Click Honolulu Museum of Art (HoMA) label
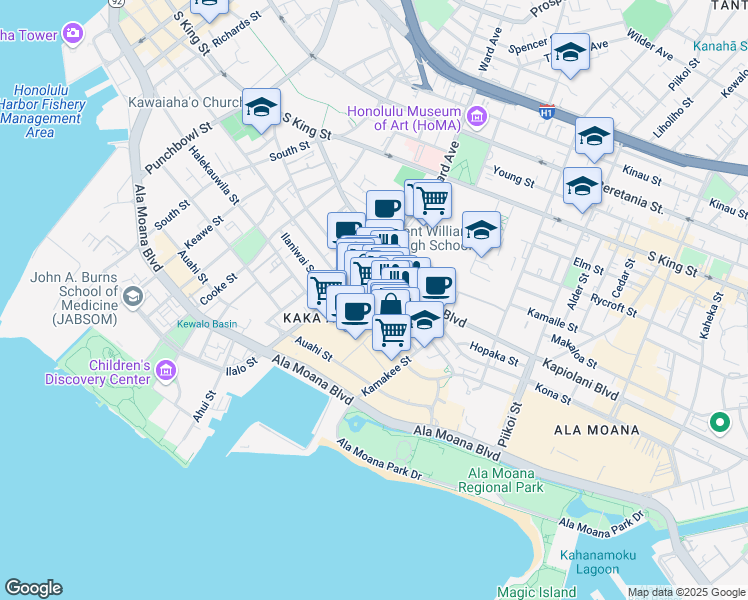The width and height of the screenshot is (748, 600). click(404, 118)
